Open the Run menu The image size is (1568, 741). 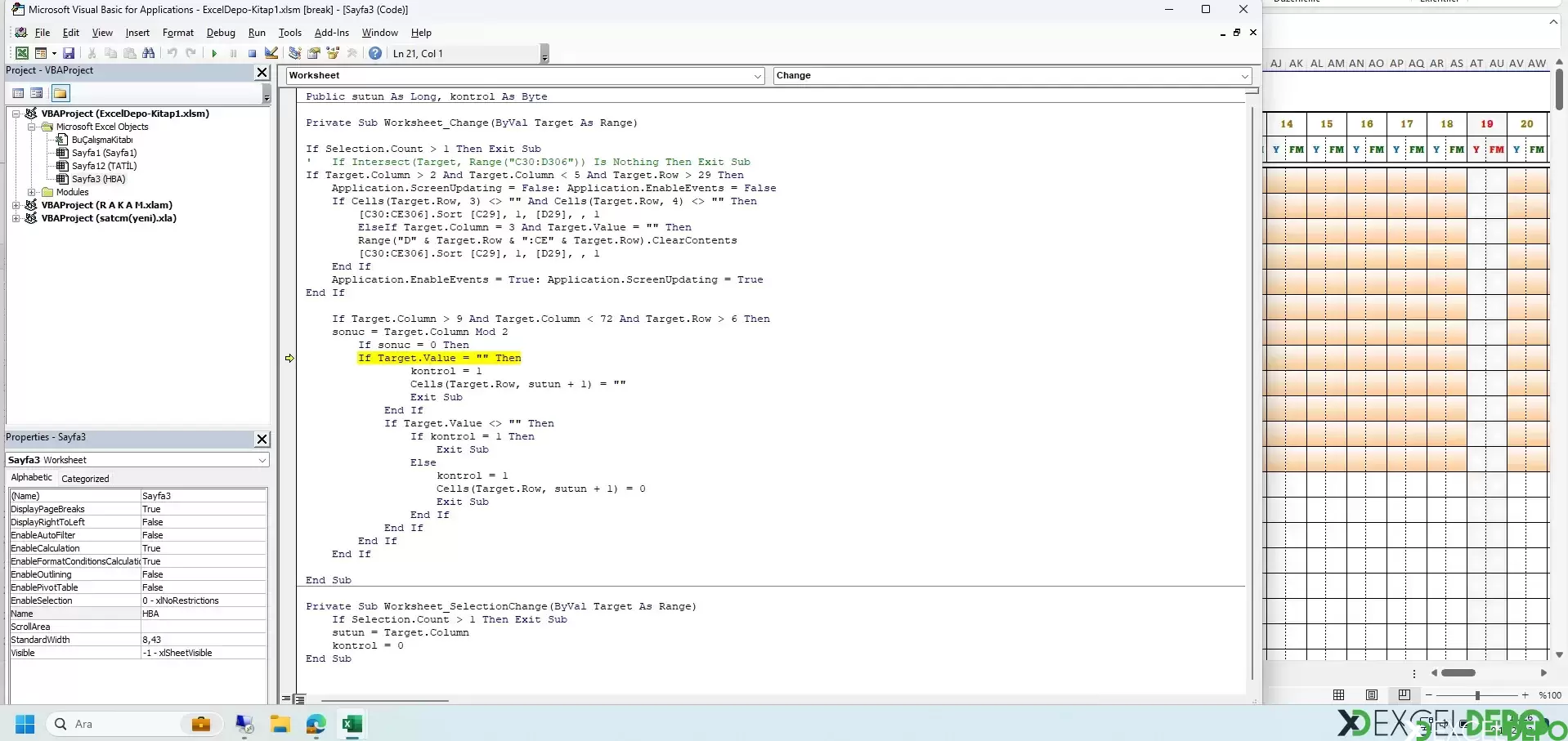point(257,33)
